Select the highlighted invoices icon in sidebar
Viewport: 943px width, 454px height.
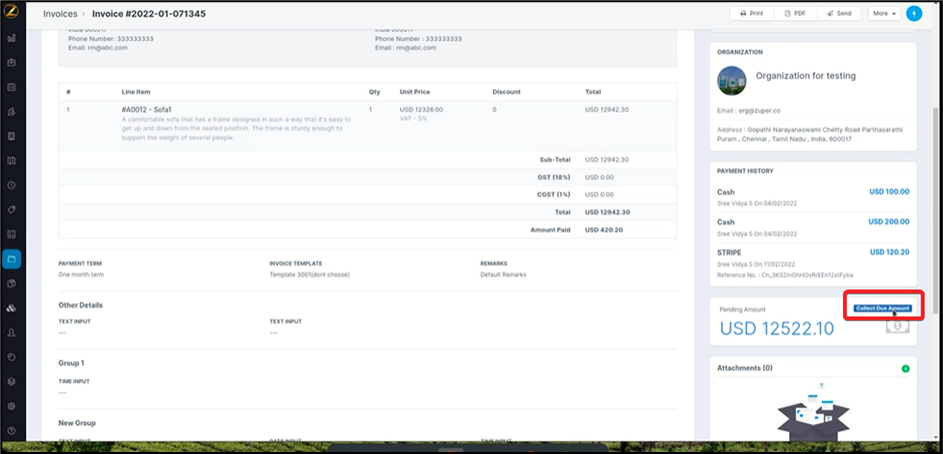pos(11,259)
